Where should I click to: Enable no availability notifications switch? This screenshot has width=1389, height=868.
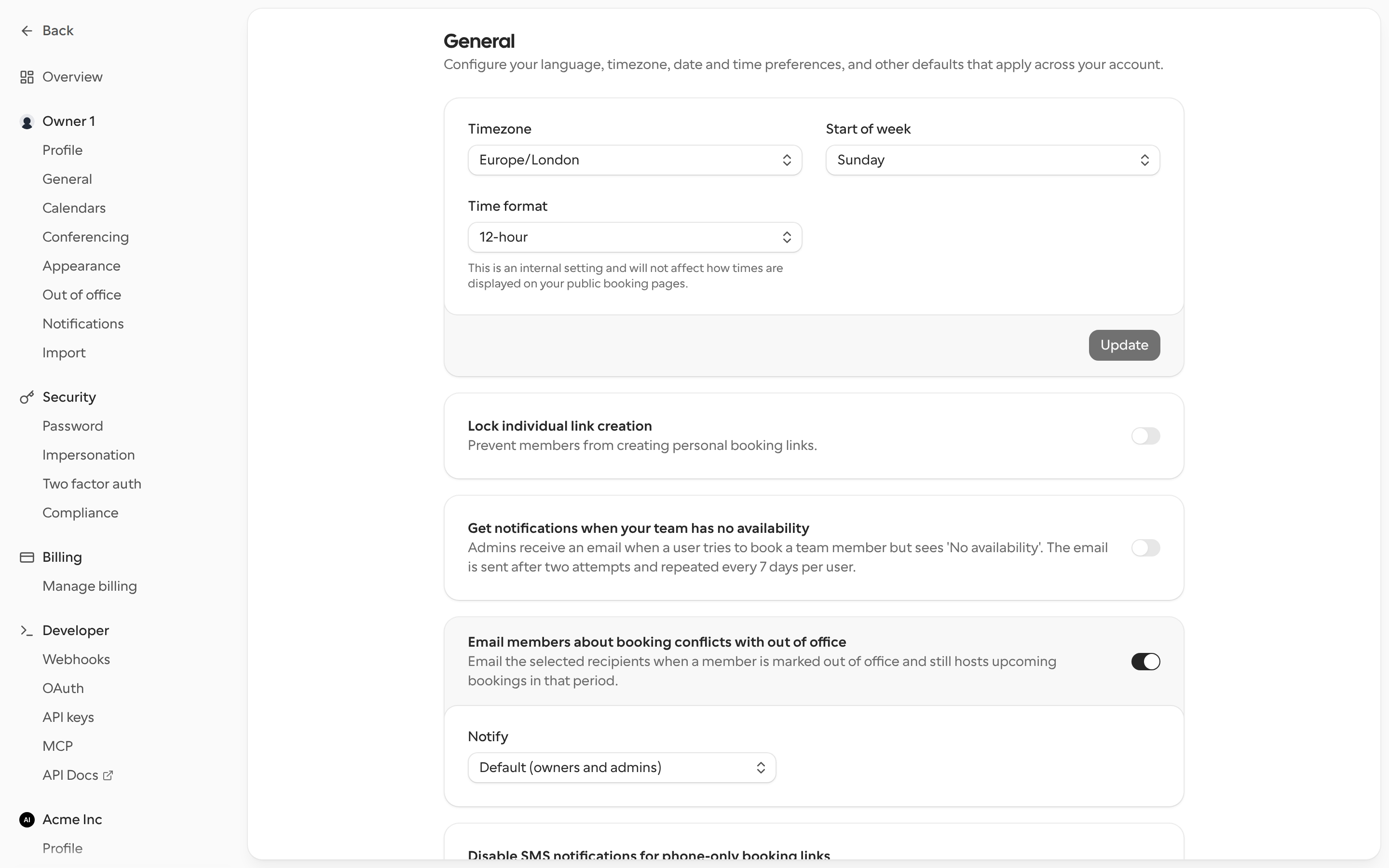1145,548
